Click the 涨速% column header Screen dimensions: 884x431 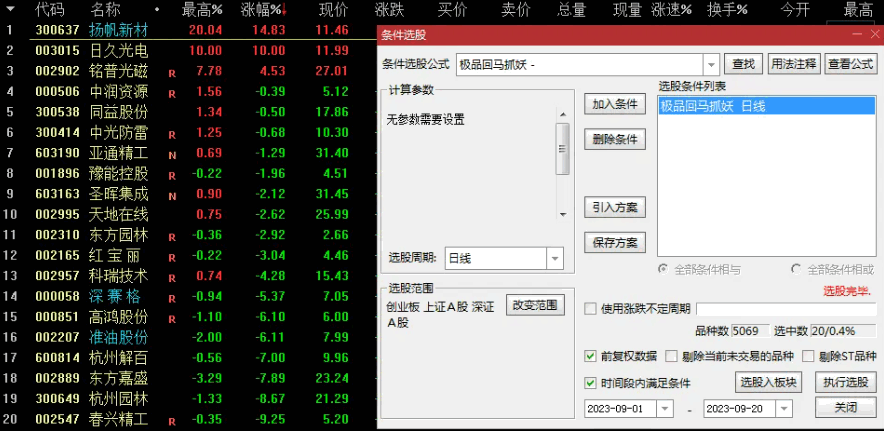pyautogui.click(x=671, y=9)
